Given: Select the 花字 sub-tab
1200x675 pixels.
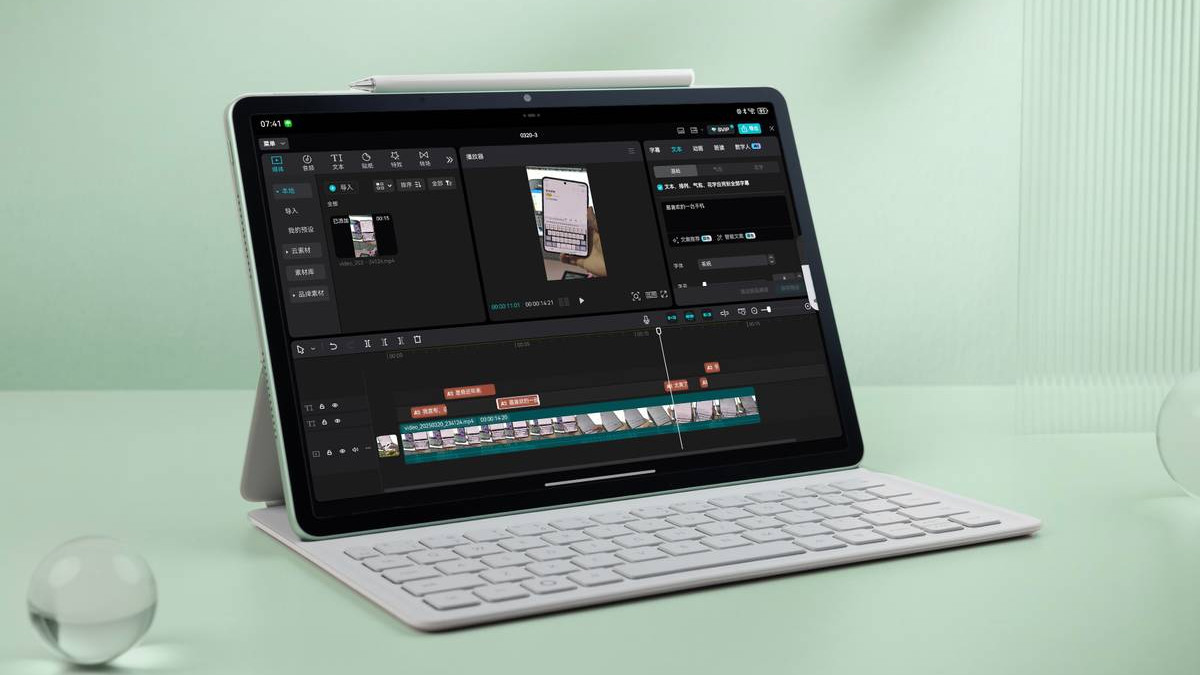Looking at the screenshot, I should [x=758, y=168].
